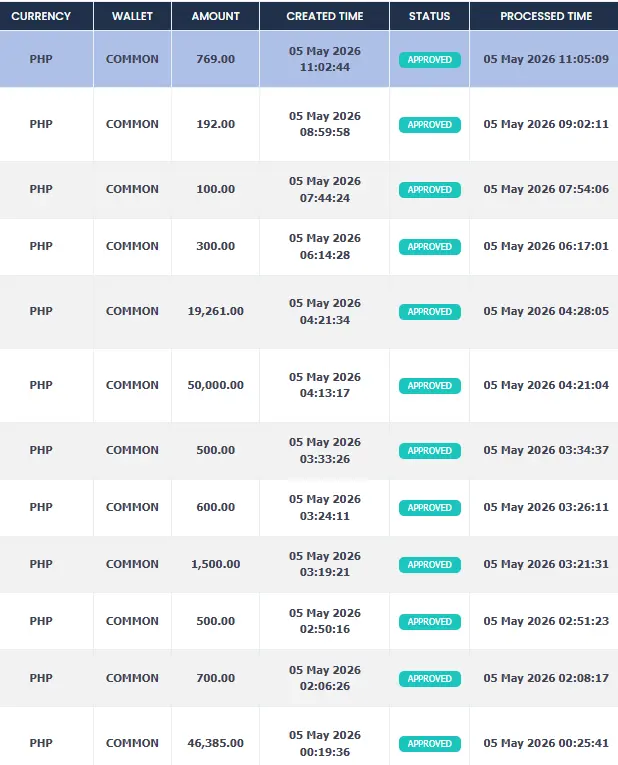The width and height of the screenshot is (618, 765).
Task: Click APPROVED badge in the 769.00 row
Action: point(430,60)
